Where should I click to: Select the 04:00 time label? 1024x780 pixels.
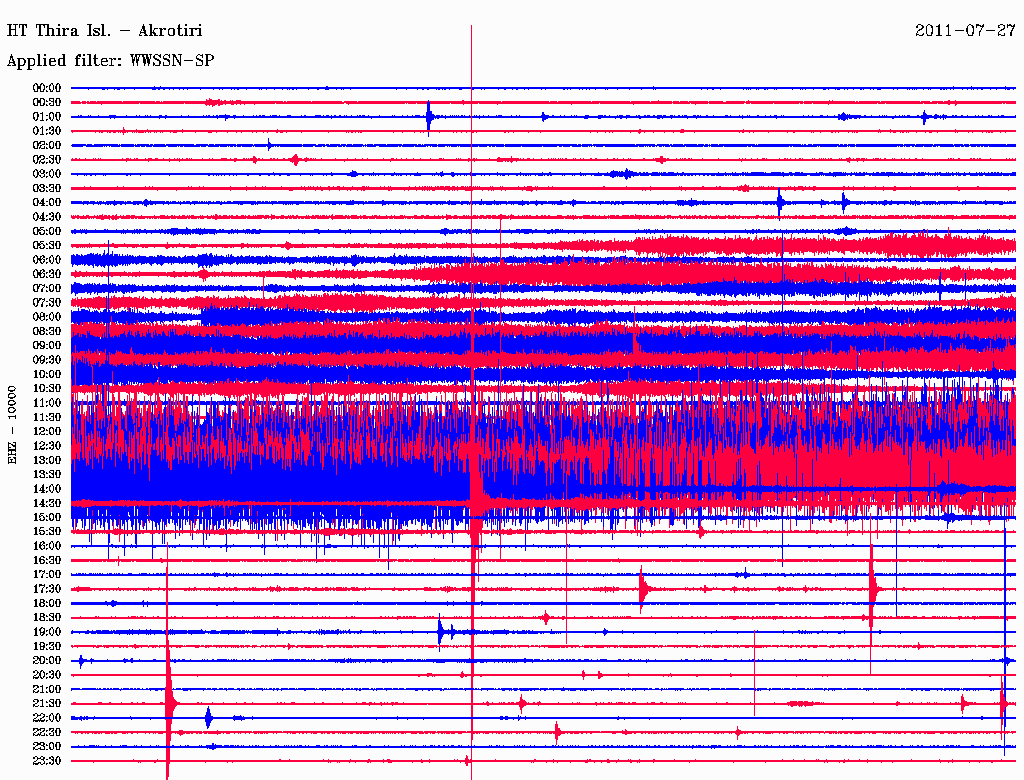(x=47, y=203)
